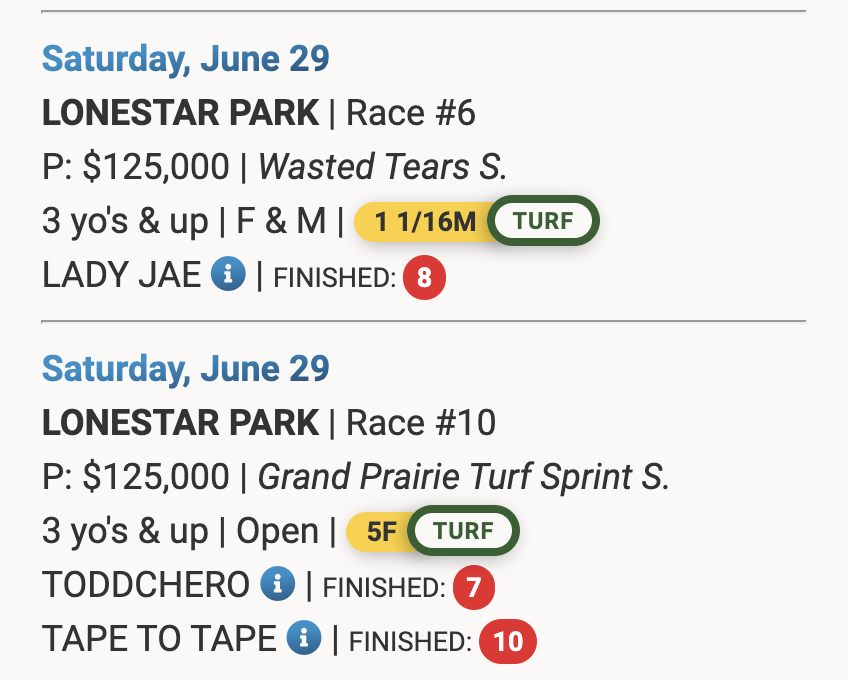Click the yellow 1 1/16M distance tag
Screen dimensions: 848x680
click(425, 222)
